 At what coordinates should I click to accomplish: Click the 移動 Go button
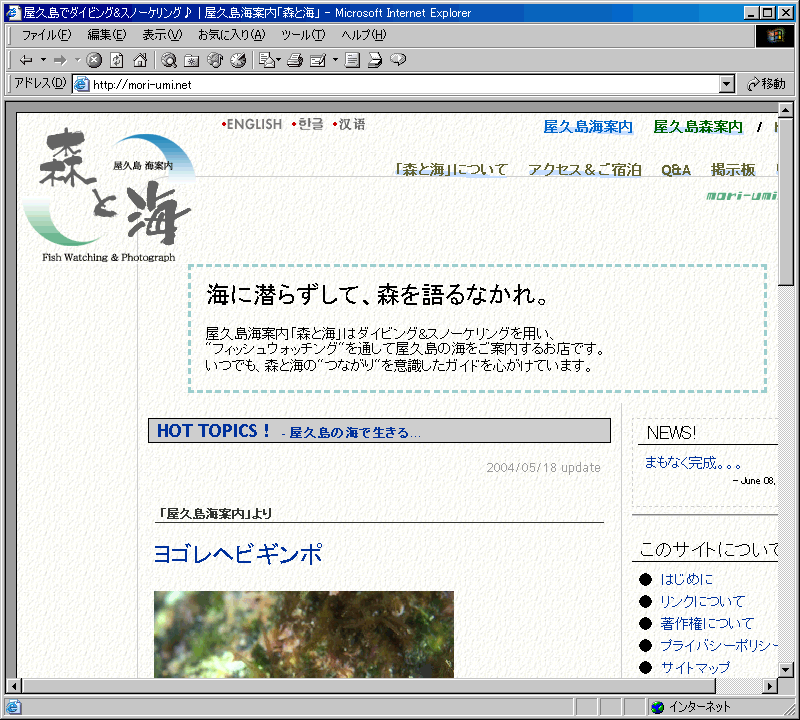(766, 84)
